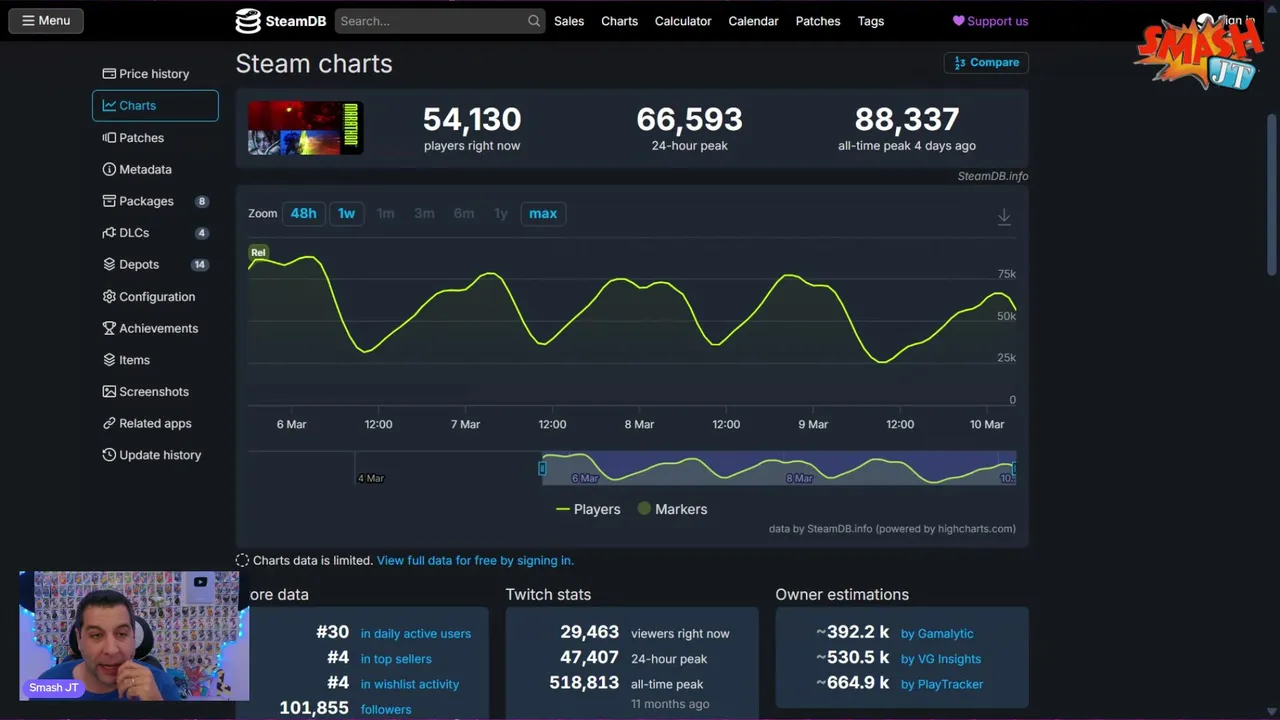The image size is (1280, 720).
Task: Click the game capsule thumbnail image
Action: (x=305, y=128)
